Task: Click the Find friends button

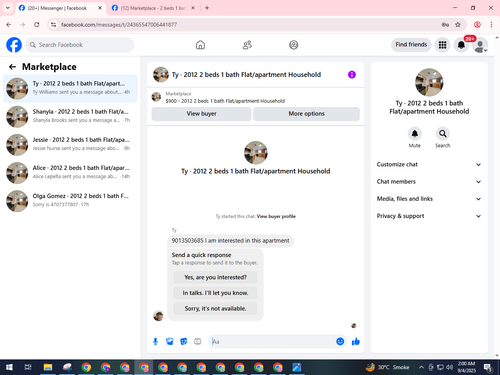Action: coord(411,45)
